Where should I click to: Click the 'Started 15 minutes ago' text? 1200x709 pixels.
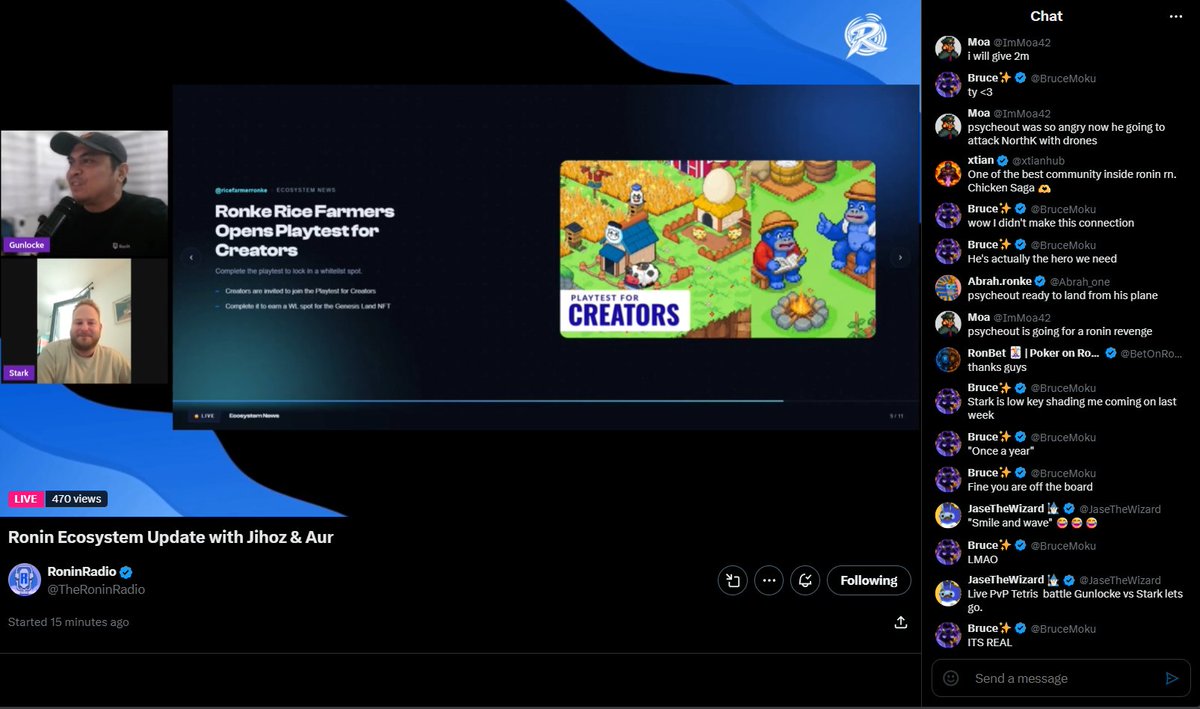68,622
